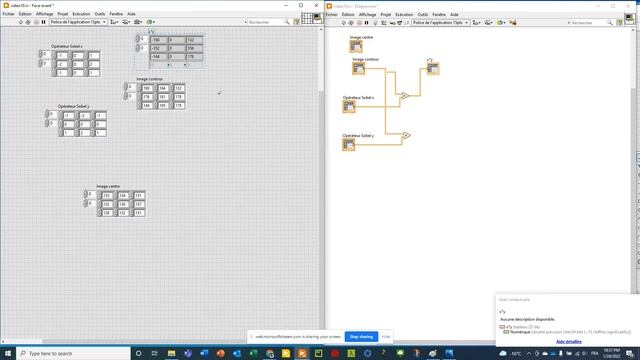Click Image contour row index stepper
Image resolution: width=640 pixels, height=360 pixels.
126,87
